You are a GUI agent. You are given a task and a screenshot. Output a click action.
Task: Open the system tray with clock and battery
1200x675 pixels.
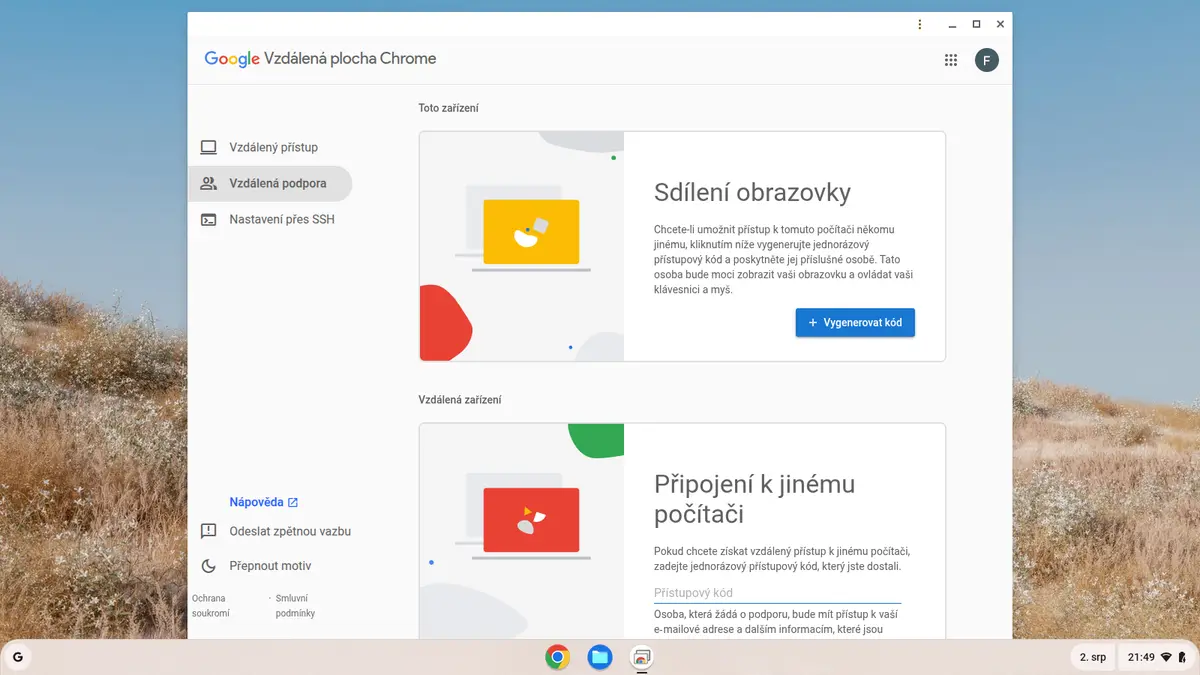point(1156,657)
